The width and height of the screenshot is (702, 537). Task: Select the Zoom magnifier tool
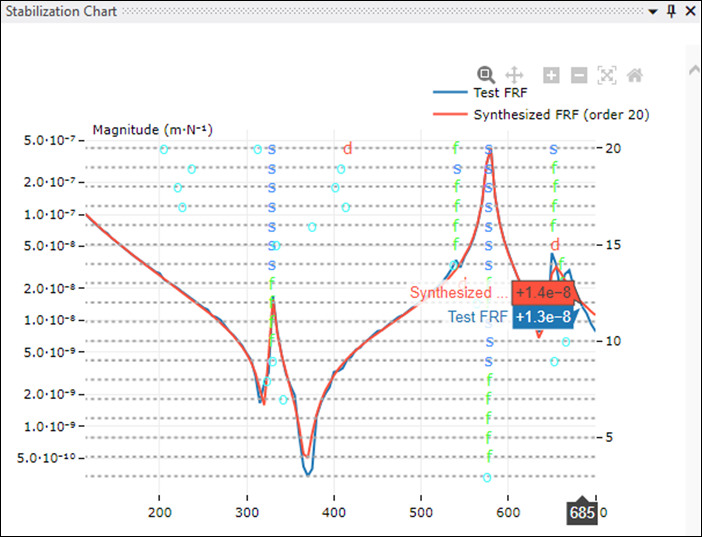pyautogui.click(x=486, y=75)
